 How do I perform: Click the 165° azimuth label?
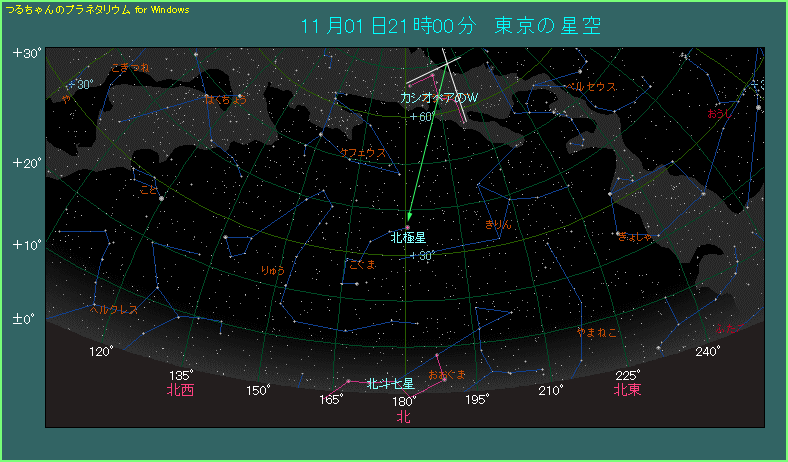click(x=332, y=400)
